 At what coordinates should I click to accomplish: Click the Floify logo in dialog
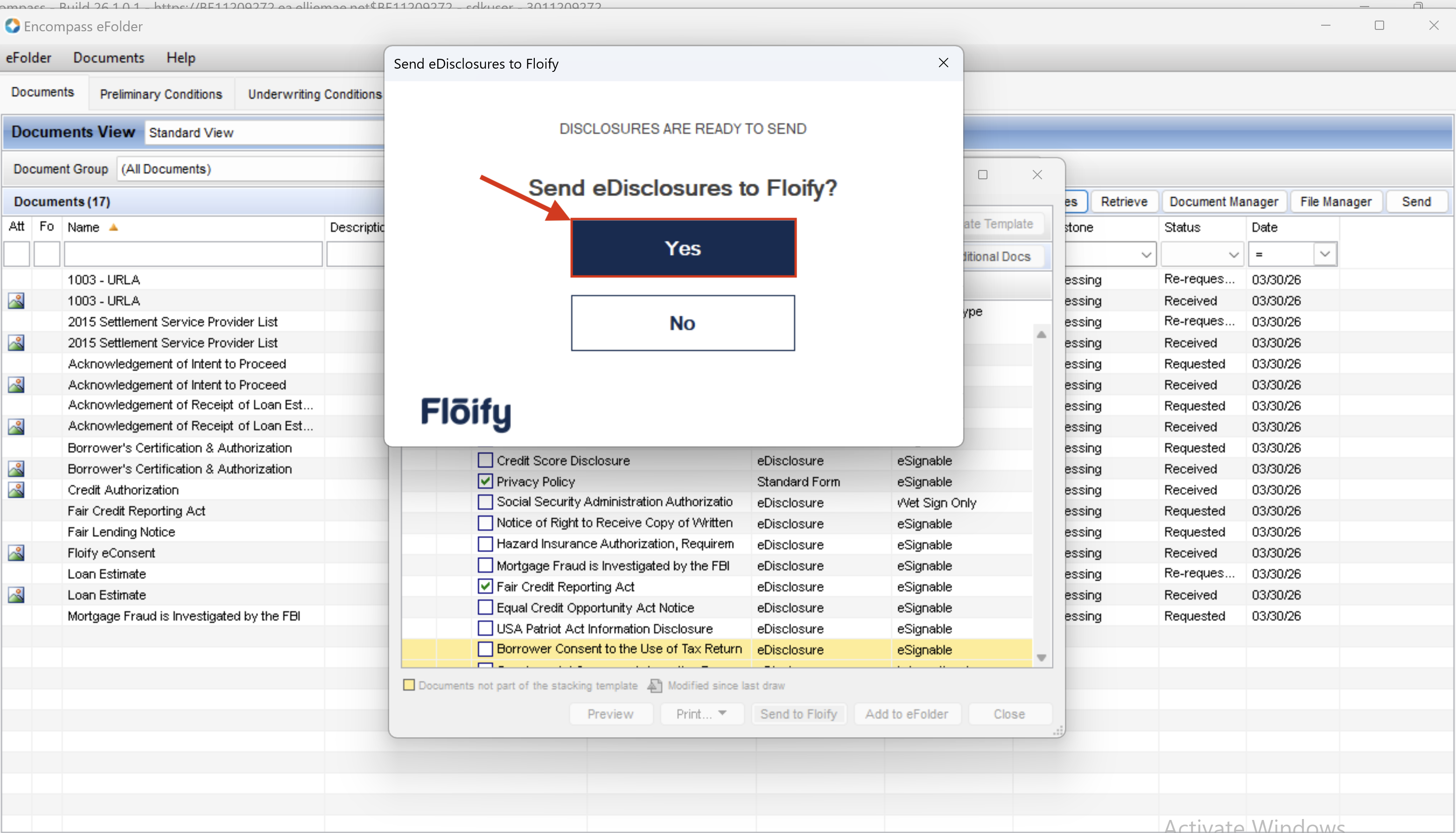click(466, 412)
